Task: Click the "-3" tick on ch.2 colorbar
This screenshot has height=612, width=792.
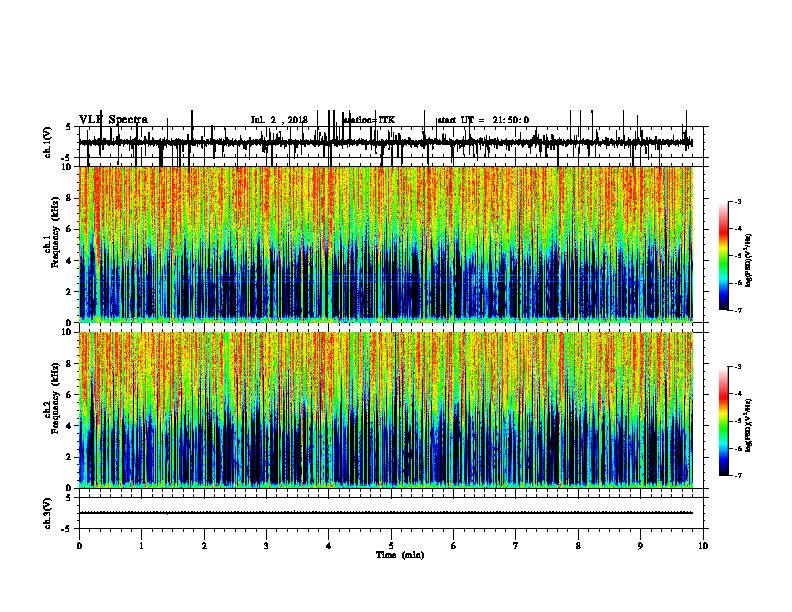Action: click(737, 367)
